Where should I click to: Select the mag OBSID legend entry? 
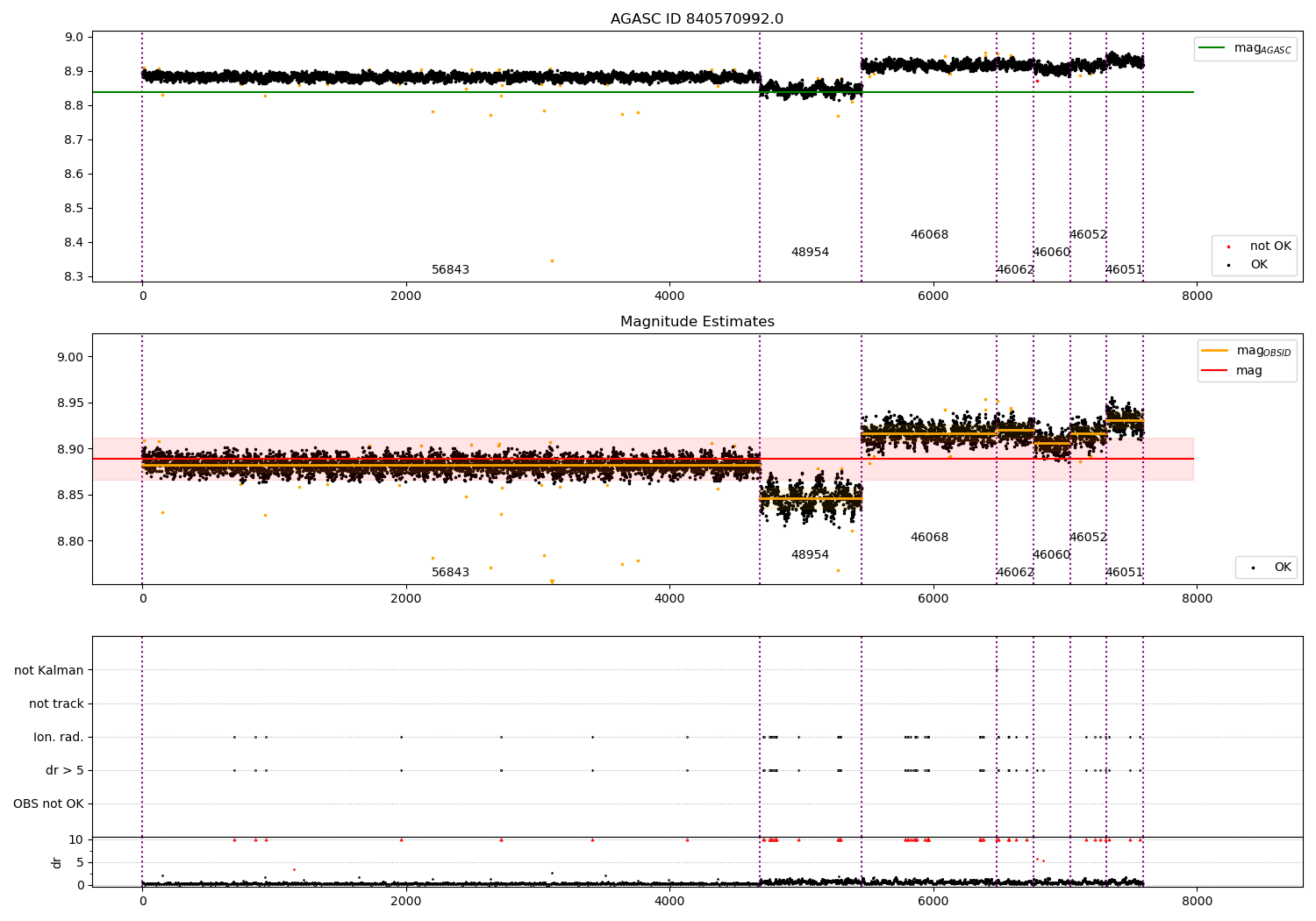pos(1246,351)
